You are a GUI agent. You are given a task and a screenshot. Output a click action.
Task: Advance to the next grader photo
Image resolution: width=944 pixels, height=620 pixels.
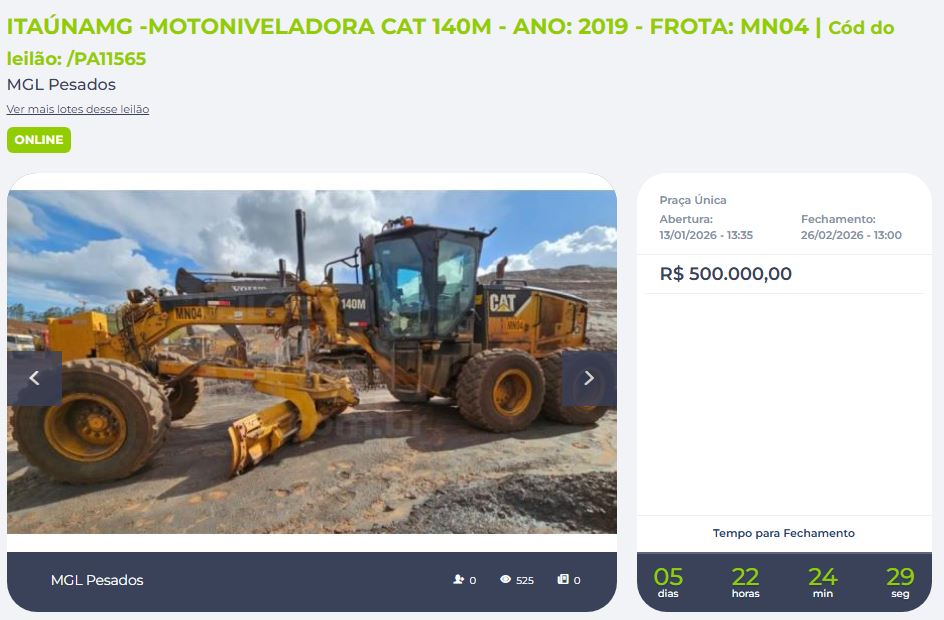(589, 378)
